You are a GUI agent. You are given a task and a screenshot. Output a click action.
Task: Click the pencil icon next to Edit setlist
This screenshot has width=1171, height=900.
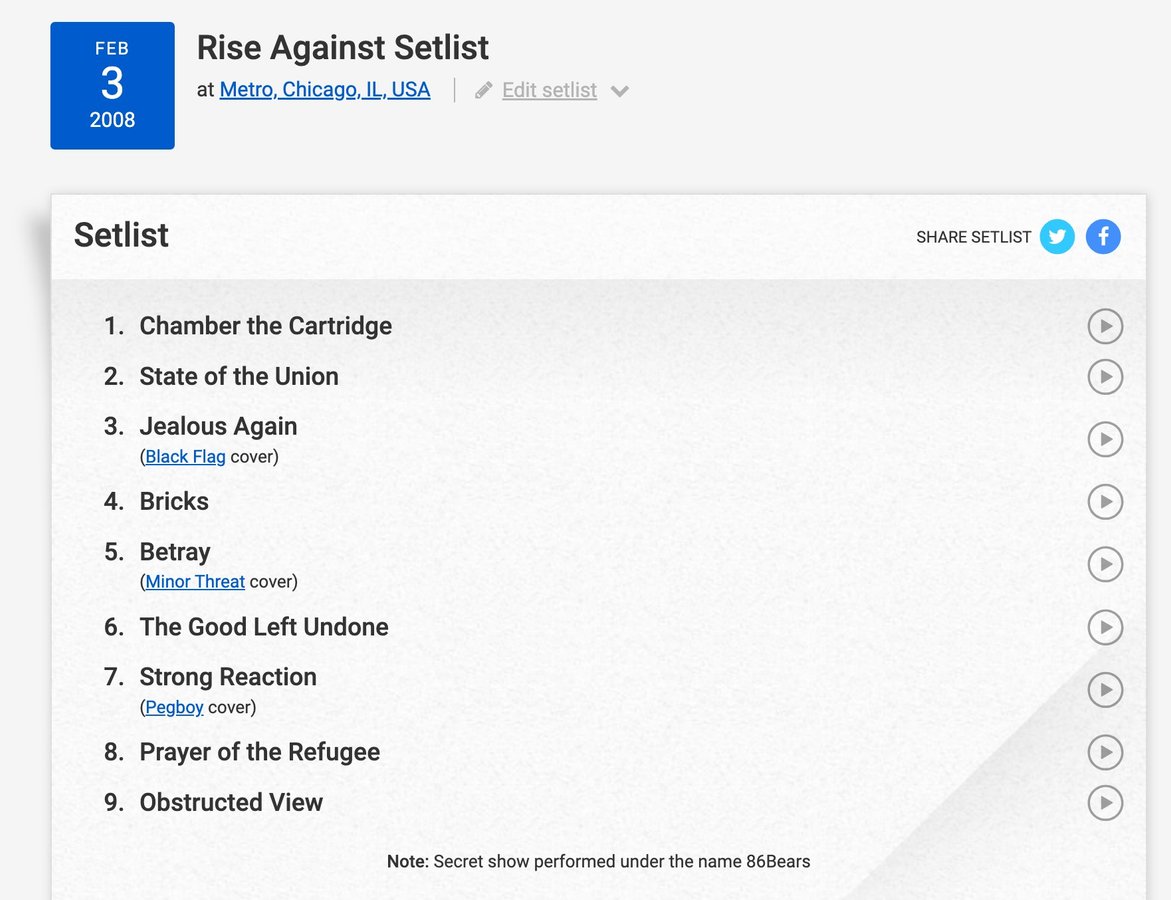(x=484, y=89)
